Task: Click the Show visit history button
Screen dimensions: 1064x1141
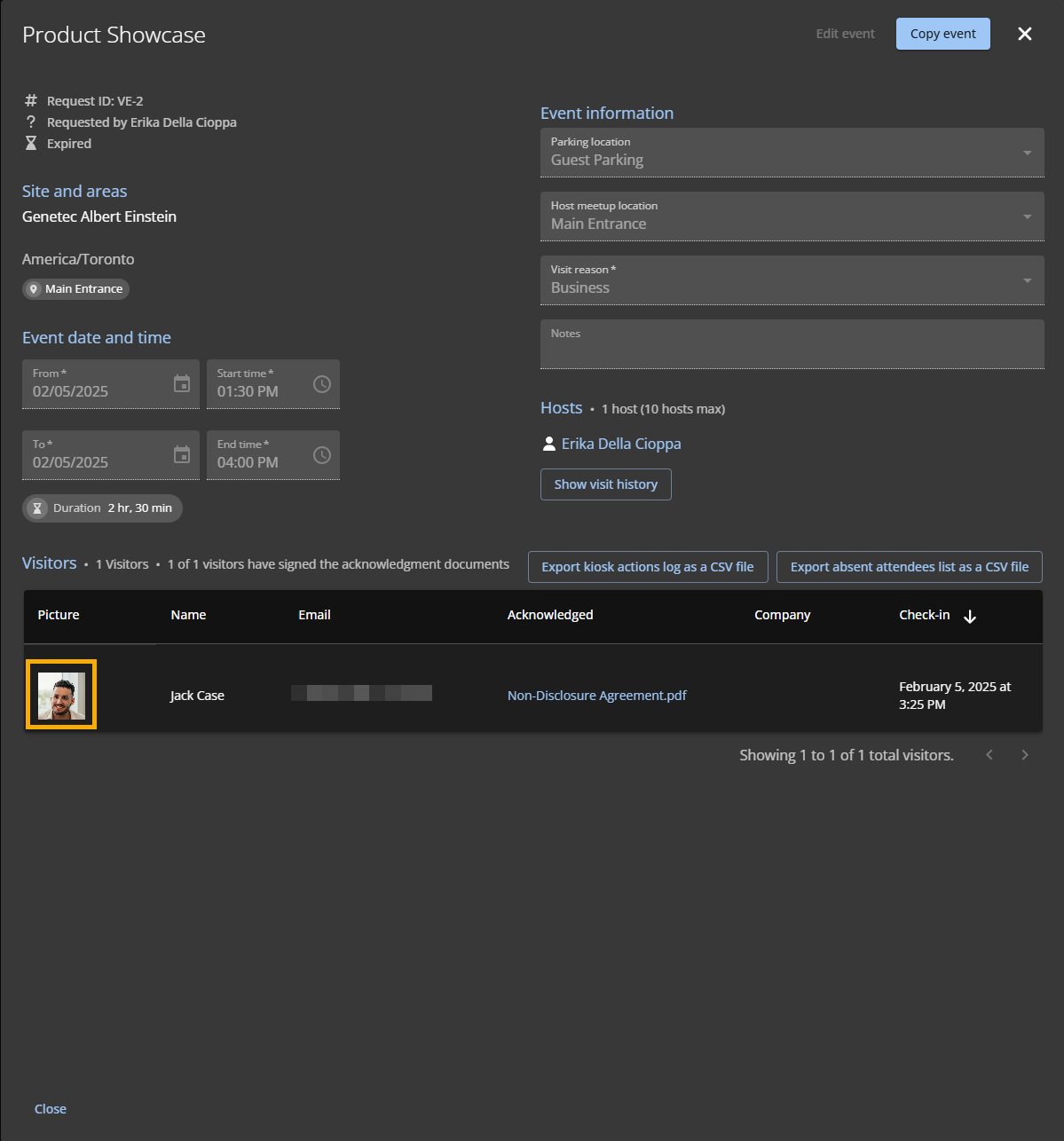Action: tap(605, 484)
